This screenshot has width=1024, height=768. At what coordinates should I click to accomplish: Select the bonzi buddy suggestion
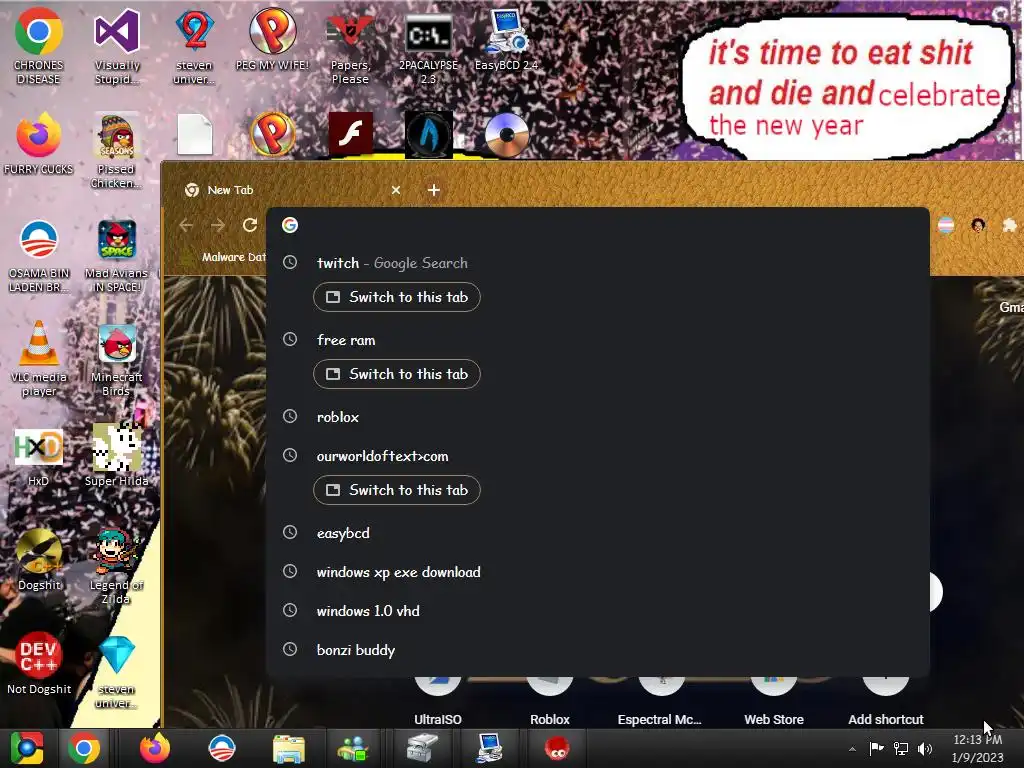pyautogui.click(x=598, y=650)
